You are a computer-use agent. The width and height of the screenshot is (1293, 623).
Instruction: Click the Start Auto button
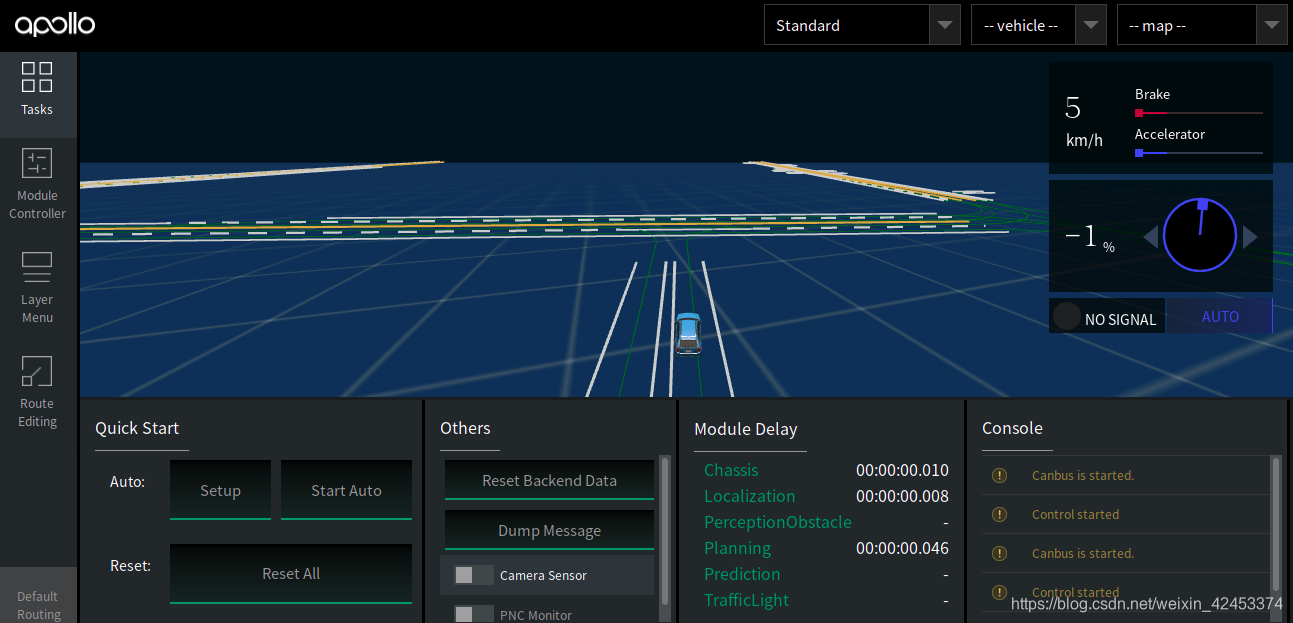(346, 490)
